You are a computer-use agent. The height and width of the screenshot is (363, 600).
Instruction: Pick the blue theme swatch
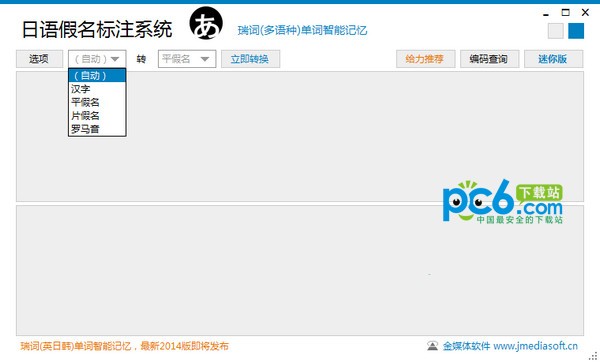(x=576, y=31)
